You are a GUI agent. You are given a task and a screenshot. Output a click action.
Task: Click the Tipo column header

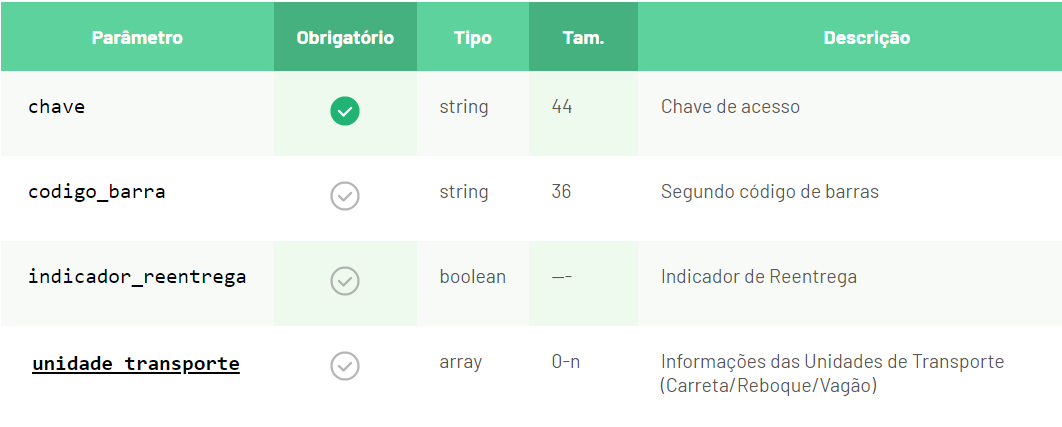(473, 37)
